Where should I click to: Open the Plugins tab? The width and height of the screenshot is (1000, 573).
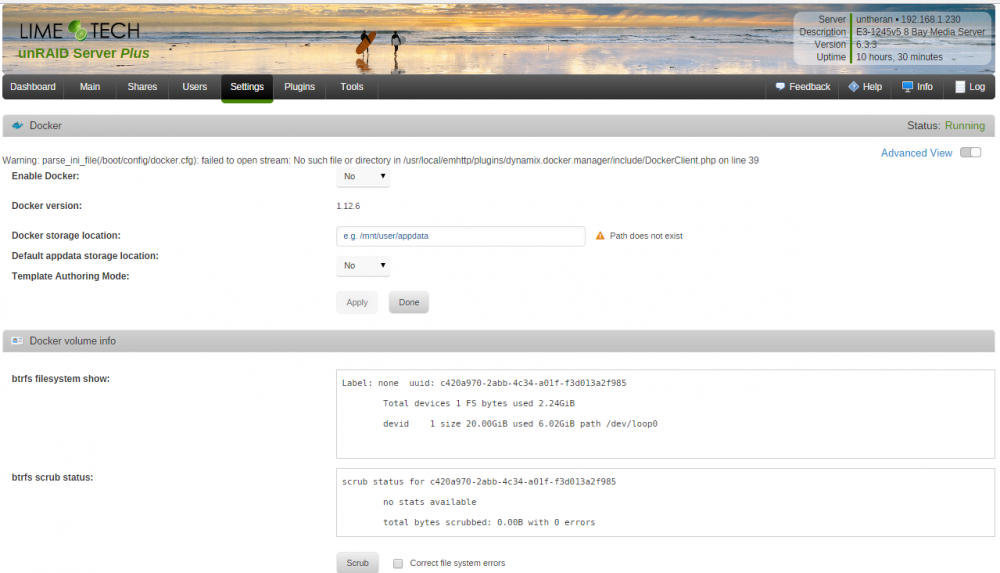(300, 87)
